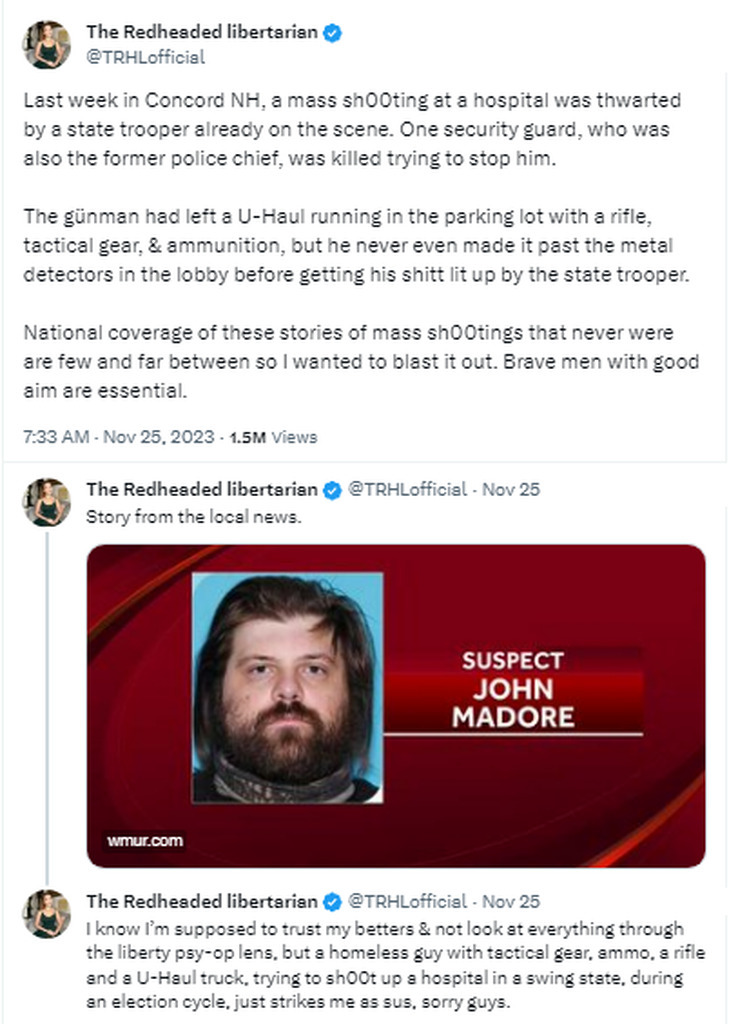Open the @TRHLofficial handle under main tweet name

coord(146,57)
